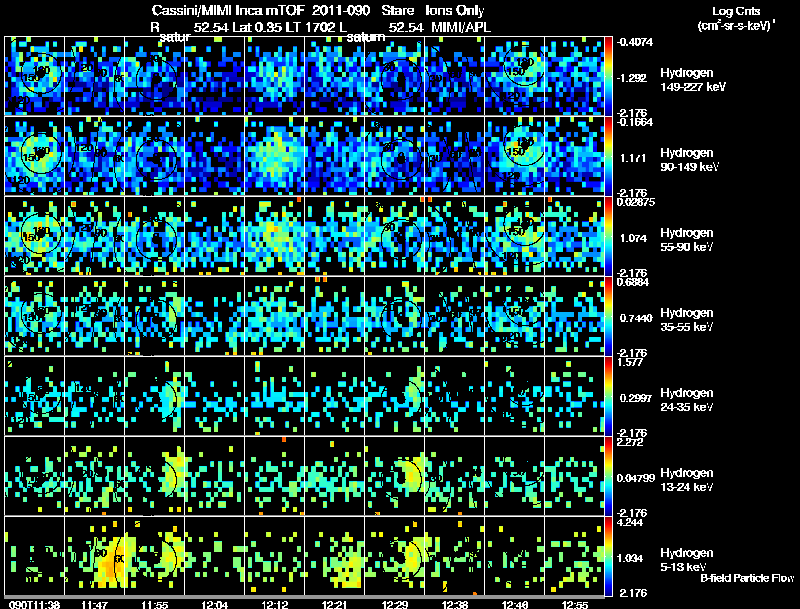The width and height of the screenshot is (800, 609).
Task: Click the color bar for Hydrogen 149-227 keV
Action: point(608,76)
